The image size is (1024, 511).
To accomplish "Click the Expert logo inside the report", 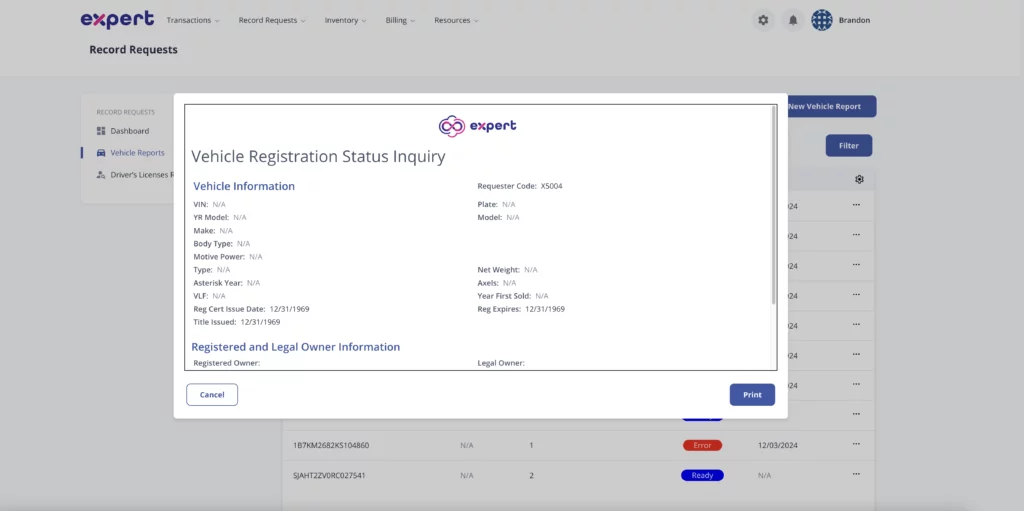I will pos(477,125).
